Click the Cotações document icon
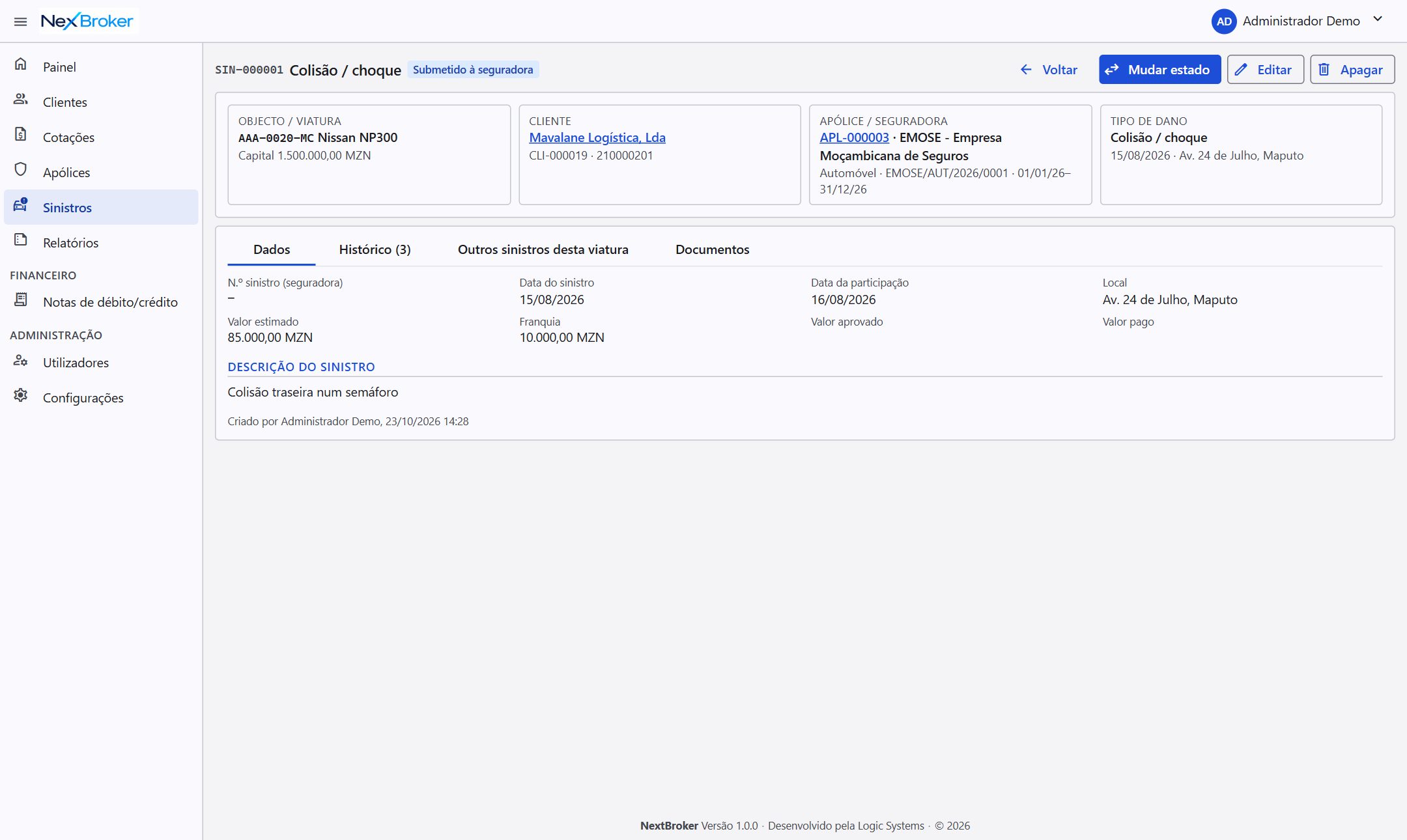Image resolution: width=1407 pixels, height=840 pixels. 21,134
